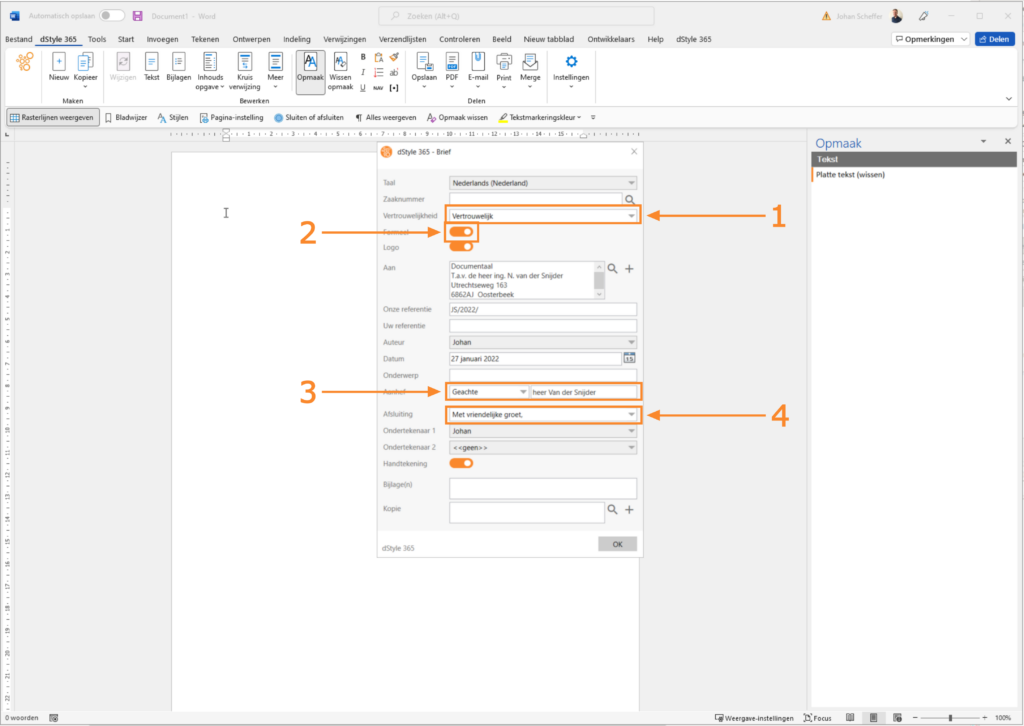Image resolution: width=1024 pixels, height=726 pixels.
Task: Toggle Automatisch opslaan switch
Action: click(x=112, y=16)
